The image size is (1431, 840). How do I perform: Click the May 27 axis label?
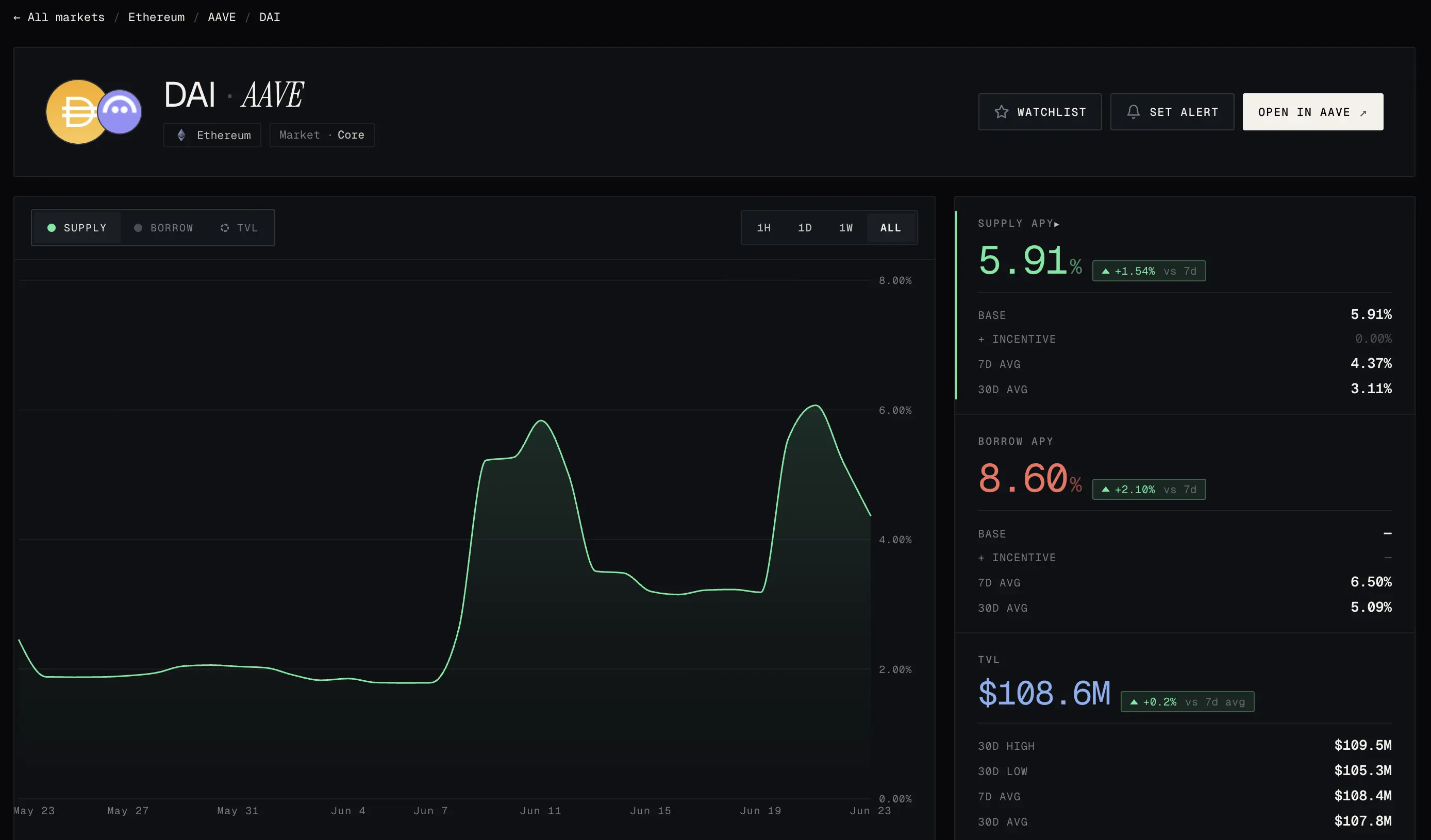click(x=128, y=811)
